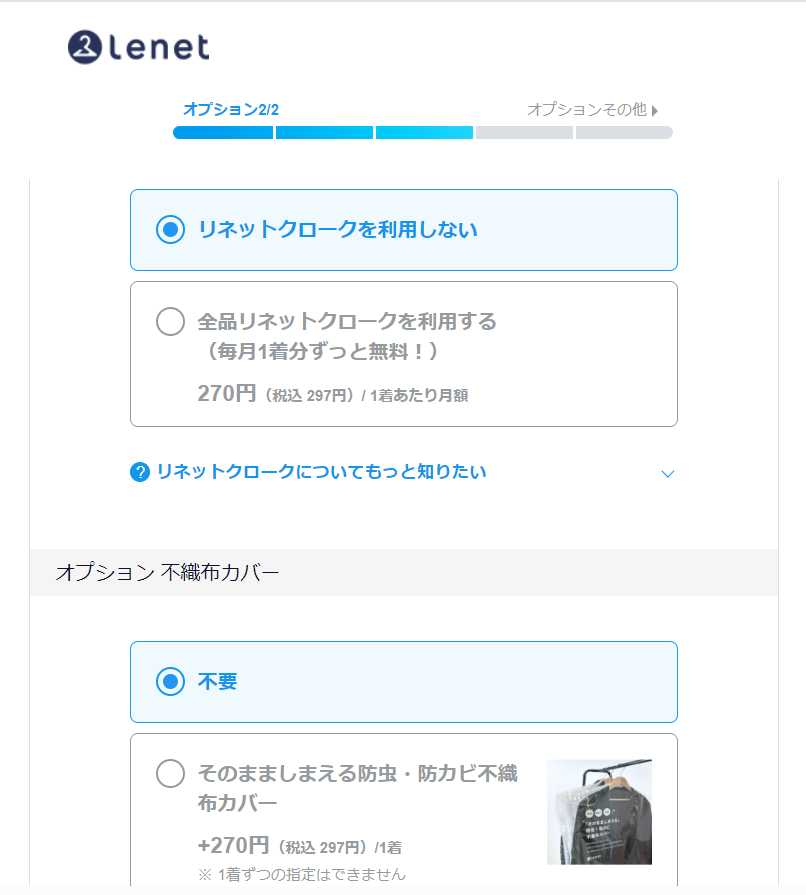The height and width of the screenshot is (895, 806).
Task: Click the オプション 不織布カバー section header
Action: click(167, 573)
